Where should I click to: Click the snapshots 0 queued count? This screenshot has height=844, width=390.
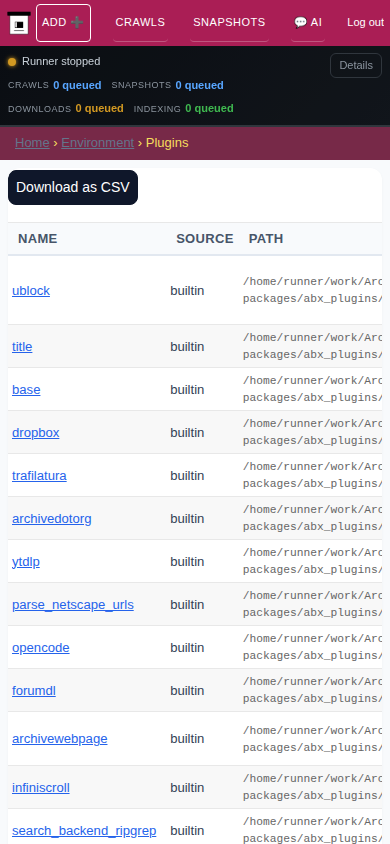200,85
